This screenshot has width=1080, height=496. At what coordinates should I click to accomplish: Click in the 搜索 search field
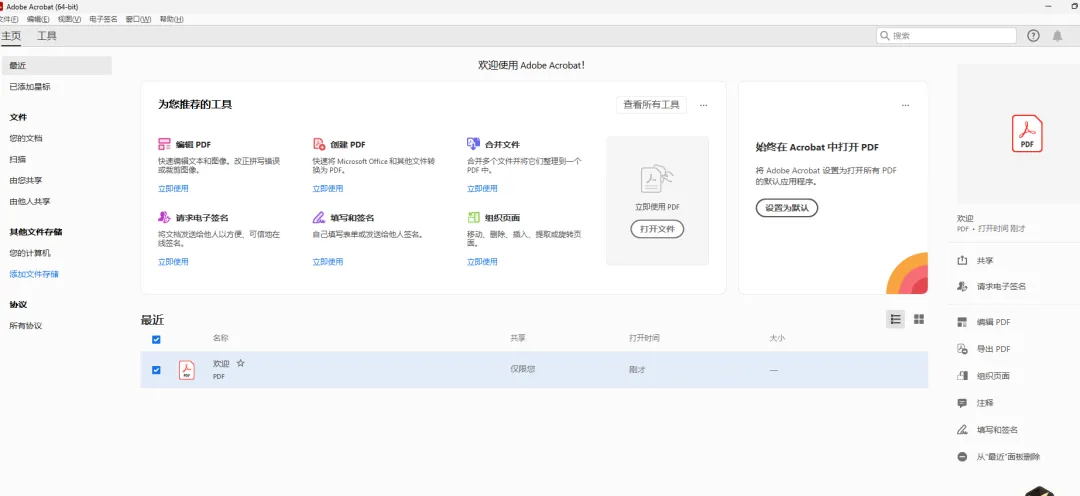point(946,36)
